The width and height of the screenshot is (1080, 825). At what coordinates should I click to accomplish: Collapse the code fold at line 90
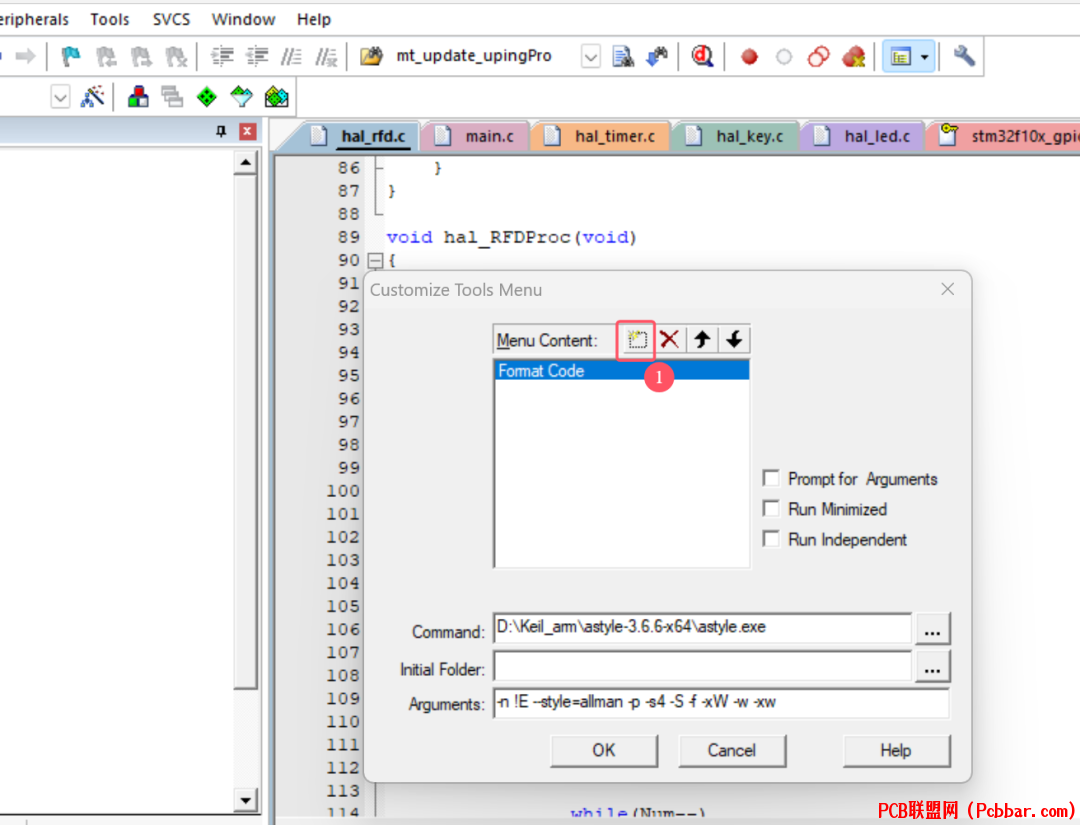[x=375, y=261]
